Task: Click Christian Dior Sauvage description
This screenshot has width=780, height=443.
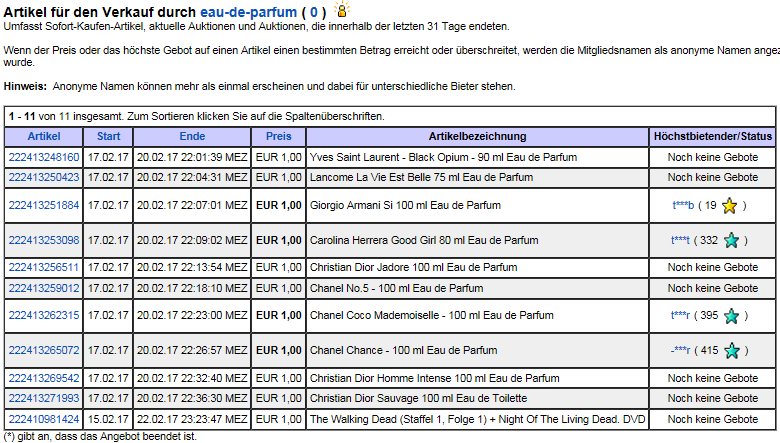Action: tap(418, 398)
